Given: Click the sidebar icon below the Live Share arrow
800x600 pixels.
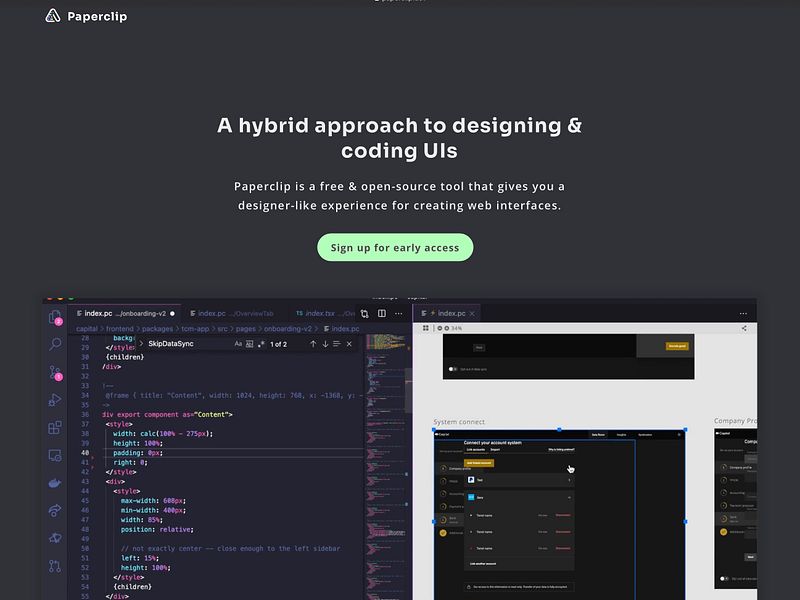Looking at the screenshot, I should tap(55, 538).
